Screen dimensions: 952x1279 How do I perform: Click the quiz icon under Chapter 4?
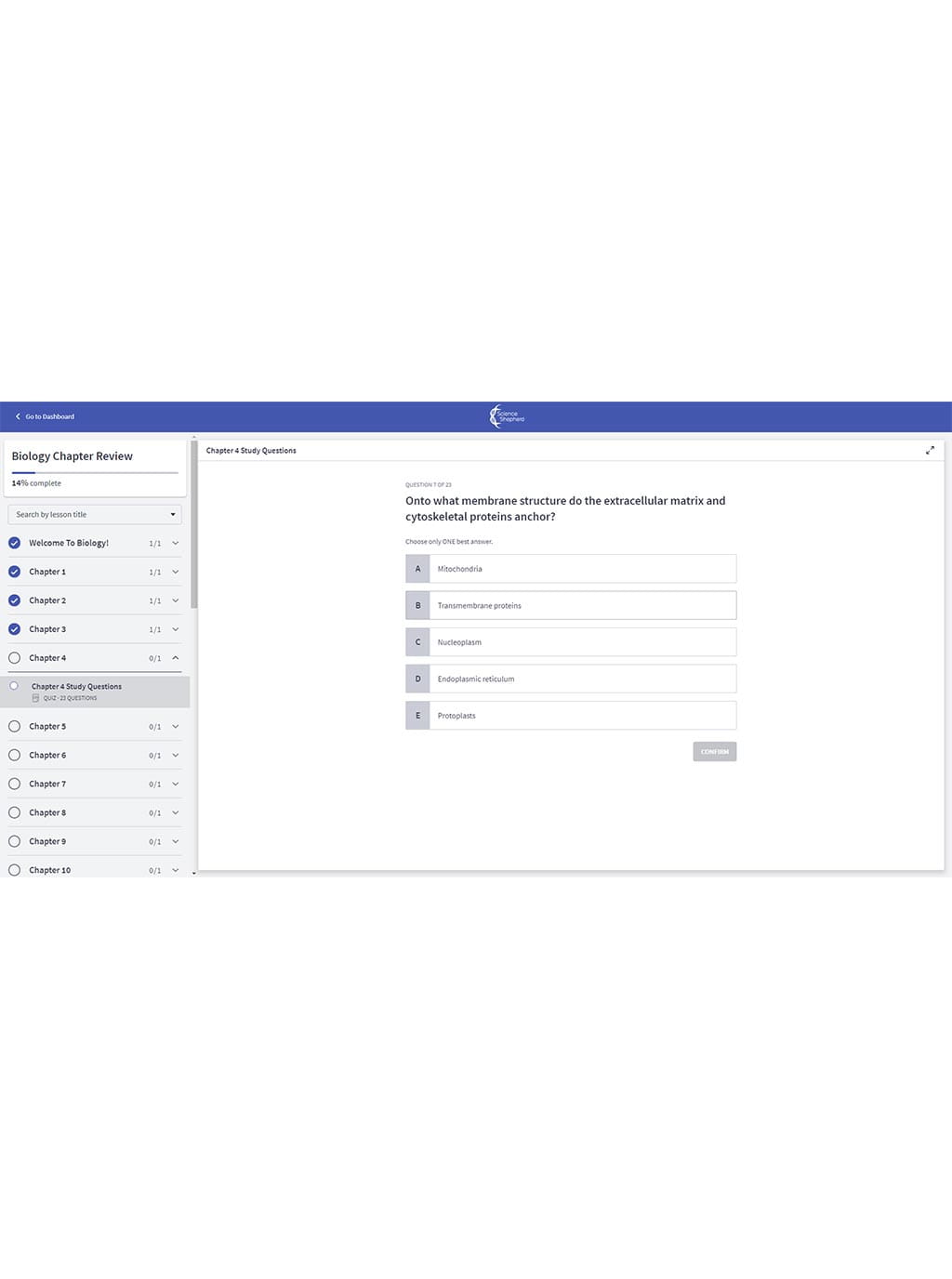pyautogui.click(x=35, y=698)
